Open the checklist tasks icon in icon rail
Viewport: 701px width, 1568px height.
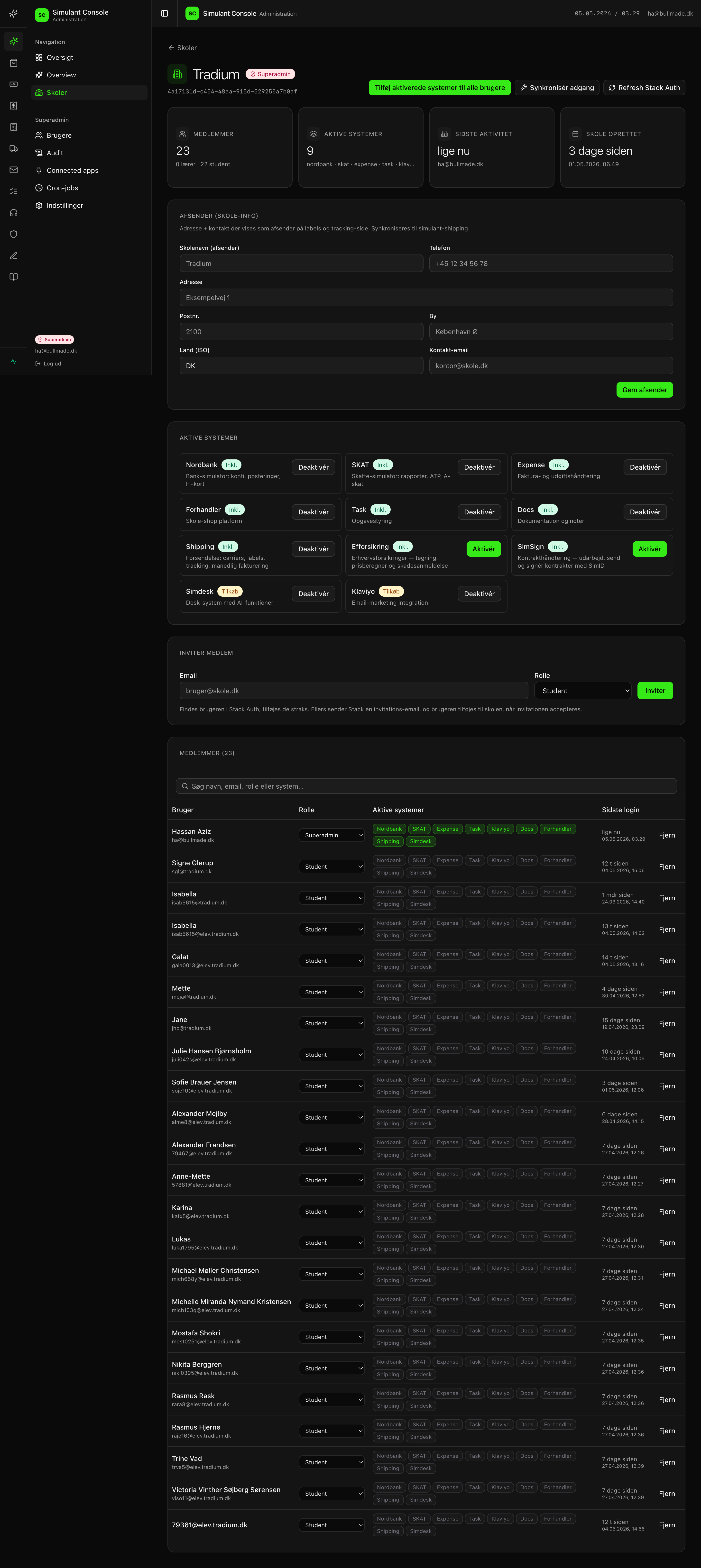[13, 191]
